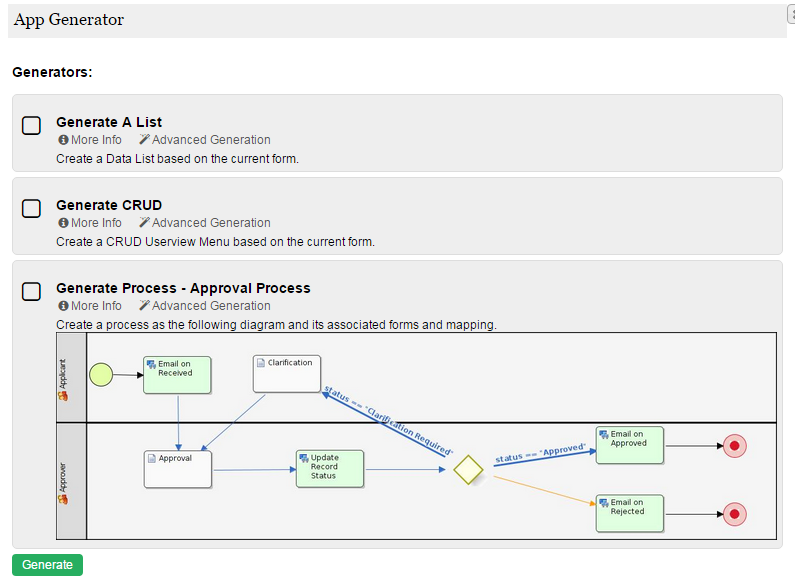
Task: Click the tool icon on Email on Approved
Action: tap(603, 434)
